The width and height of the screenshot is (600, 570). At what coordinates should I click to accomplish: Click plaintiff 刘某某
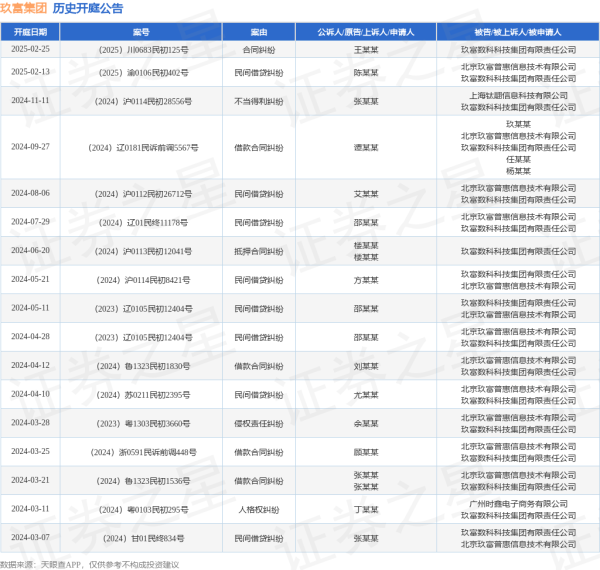coord(366,366)
